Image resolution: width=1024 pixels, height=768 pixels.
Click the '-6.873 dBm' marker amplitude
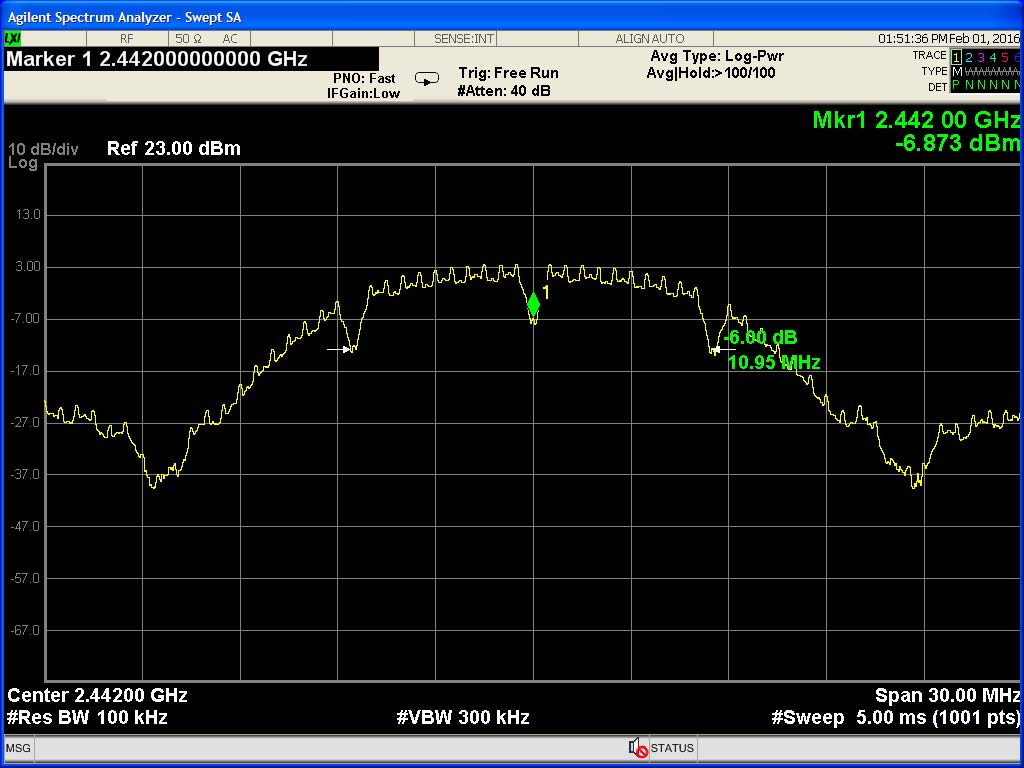tap(957, 142)
